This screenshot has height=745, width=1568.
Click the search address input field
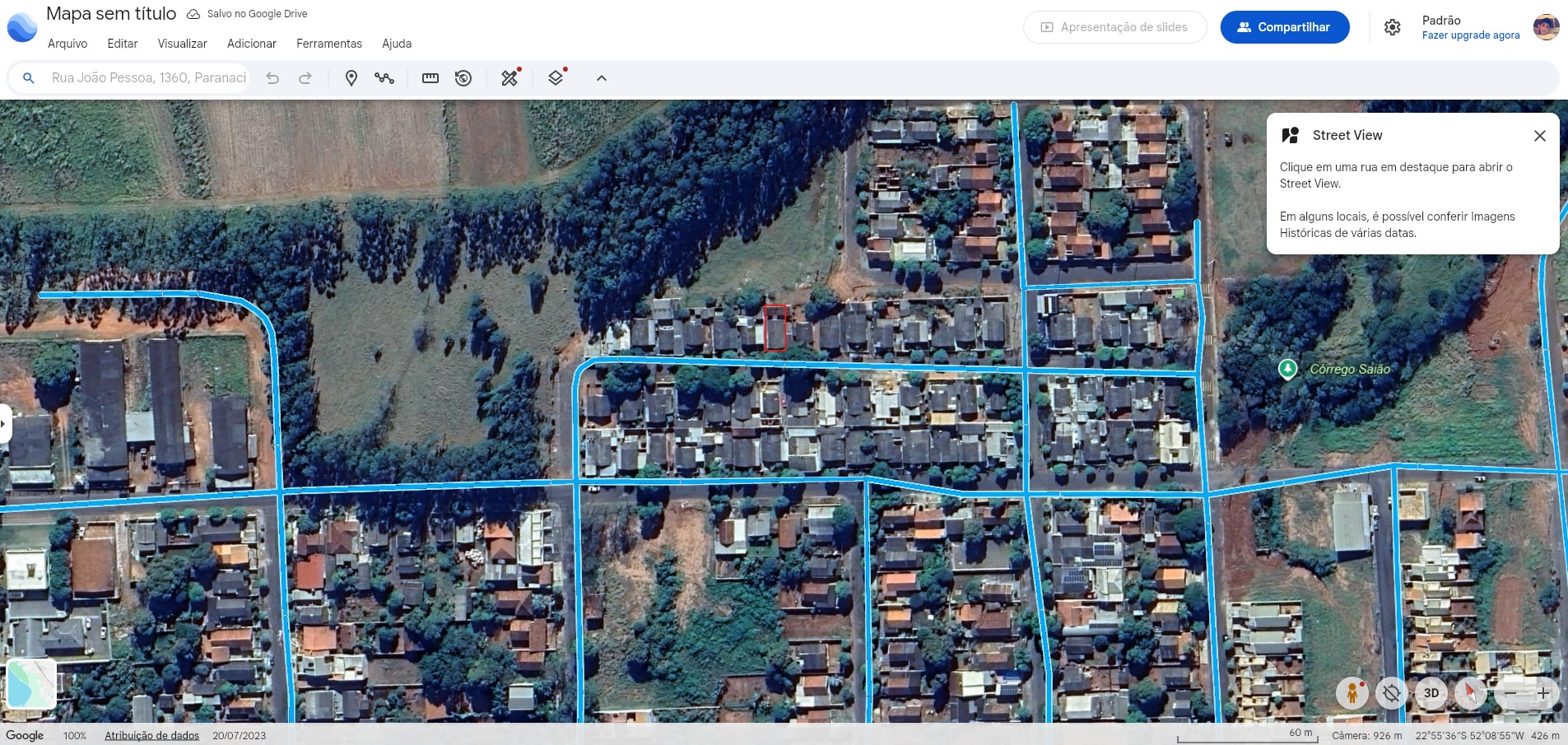(148, 78)
